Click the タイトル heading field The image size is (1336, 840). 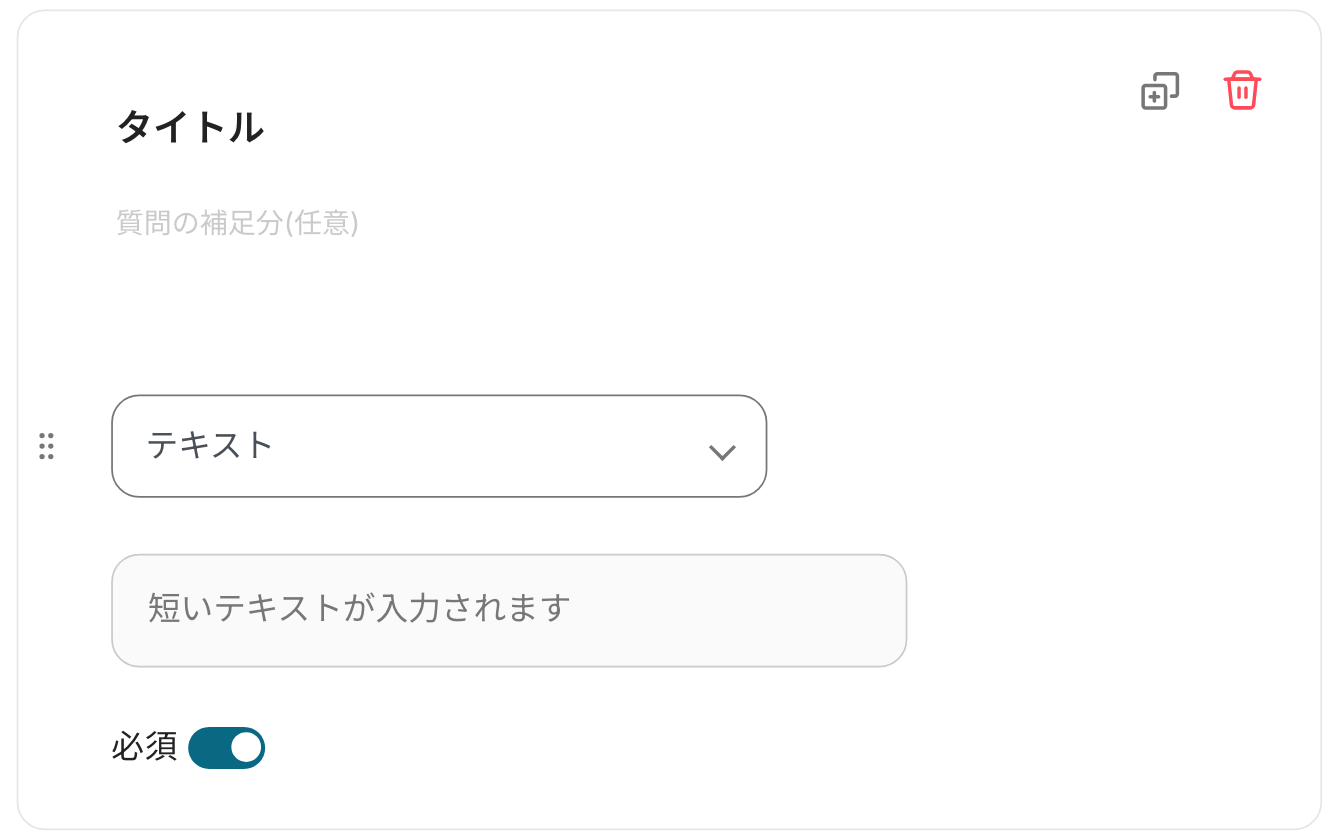191,128
